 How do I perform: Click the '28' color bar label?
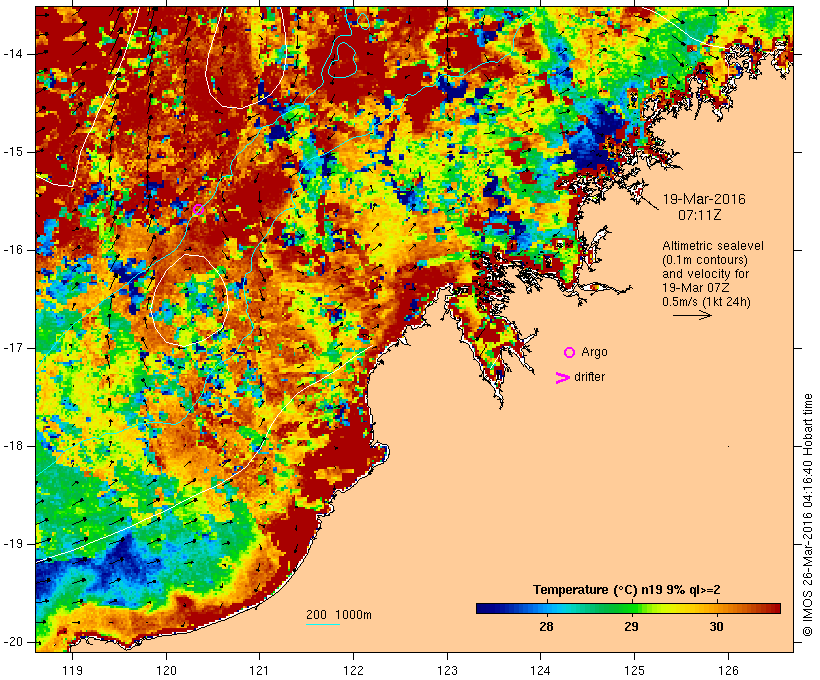(x=546, y=627)
